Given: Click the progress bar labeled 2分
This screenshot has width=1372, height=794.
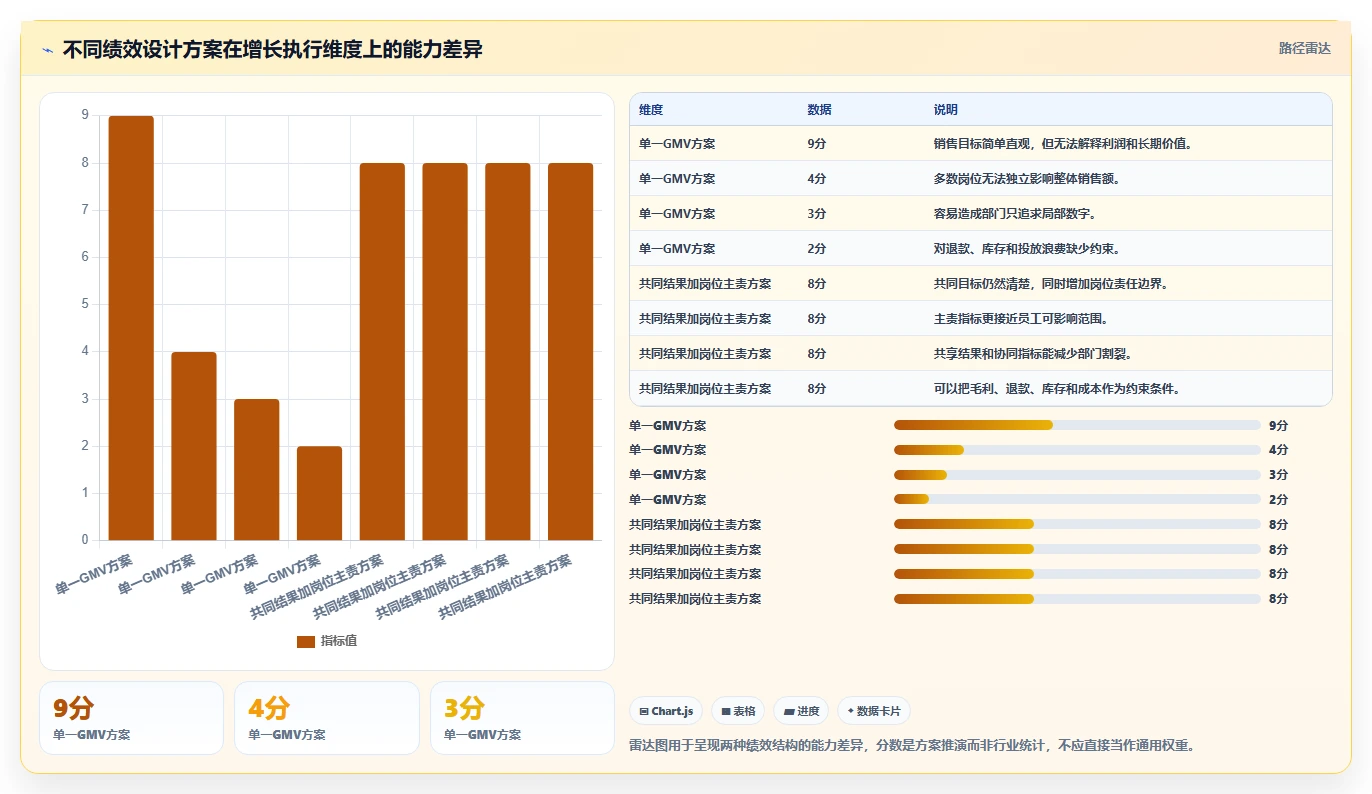Looking at the screenshot, I should click(x=1077, y=499).
